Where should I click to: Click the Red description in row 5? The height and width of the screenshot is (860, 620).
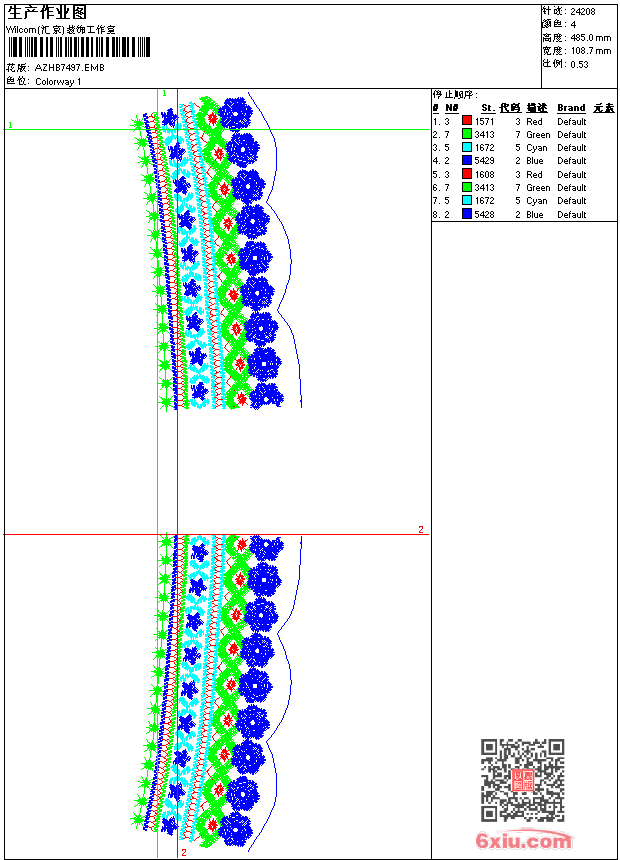pos(534,175)
